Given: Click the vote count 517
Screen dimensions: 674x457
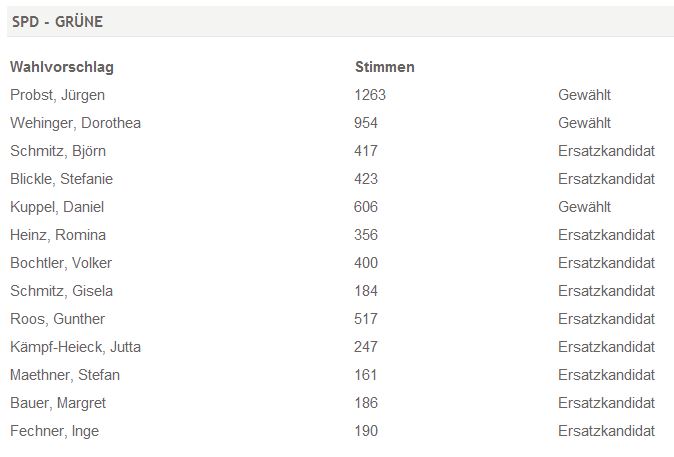Looking at the screenshot, I should tap(366, 319).
